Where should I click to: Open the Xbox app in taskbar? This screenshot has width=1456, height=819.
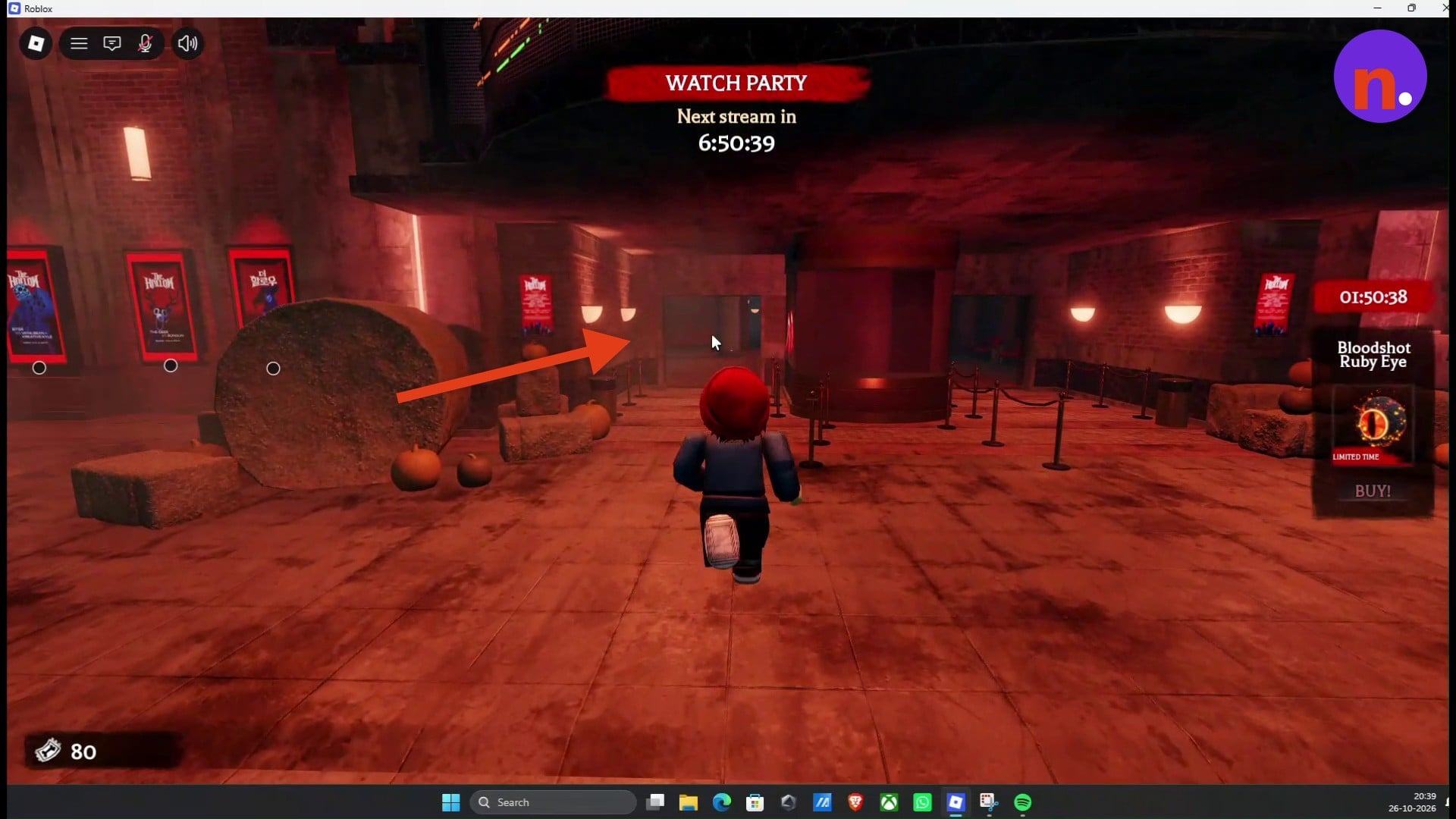pos(889,802)
